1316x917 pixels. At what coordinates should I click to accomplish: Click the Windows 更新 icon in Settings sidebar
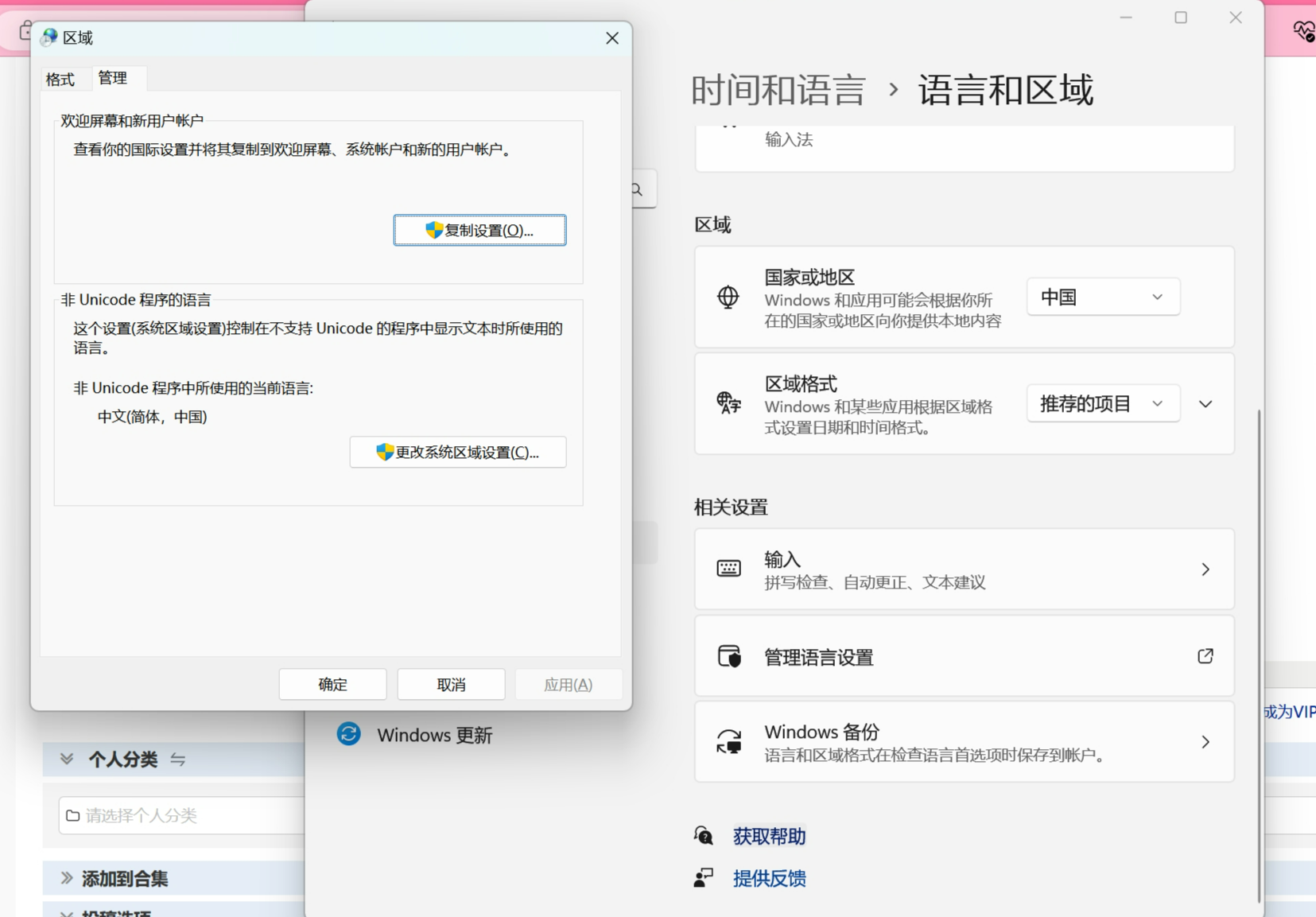(x=348, y=734)
